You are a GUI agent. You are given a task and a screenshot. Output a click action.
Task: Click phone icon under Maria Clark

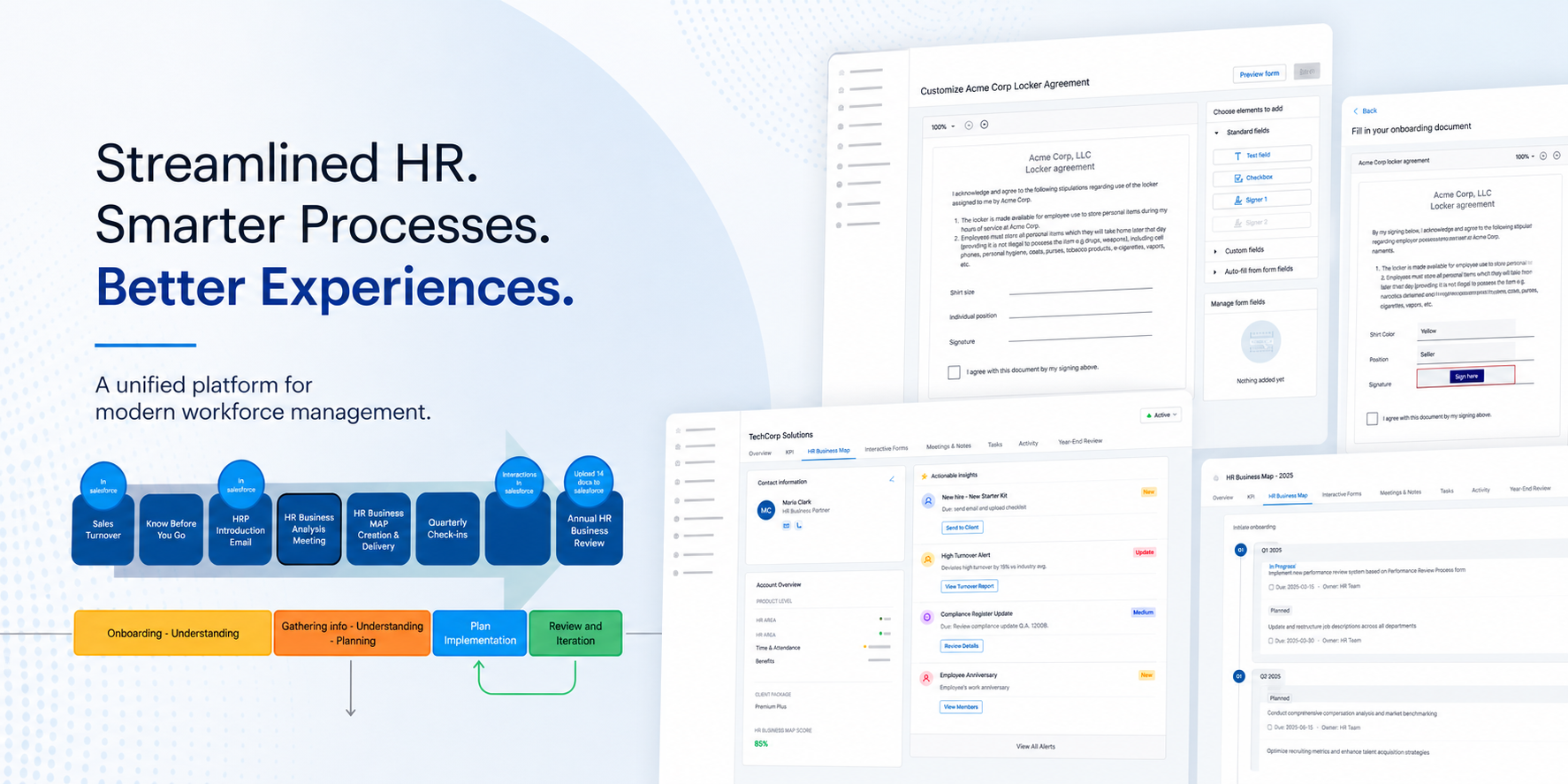[x=798, y=526]
